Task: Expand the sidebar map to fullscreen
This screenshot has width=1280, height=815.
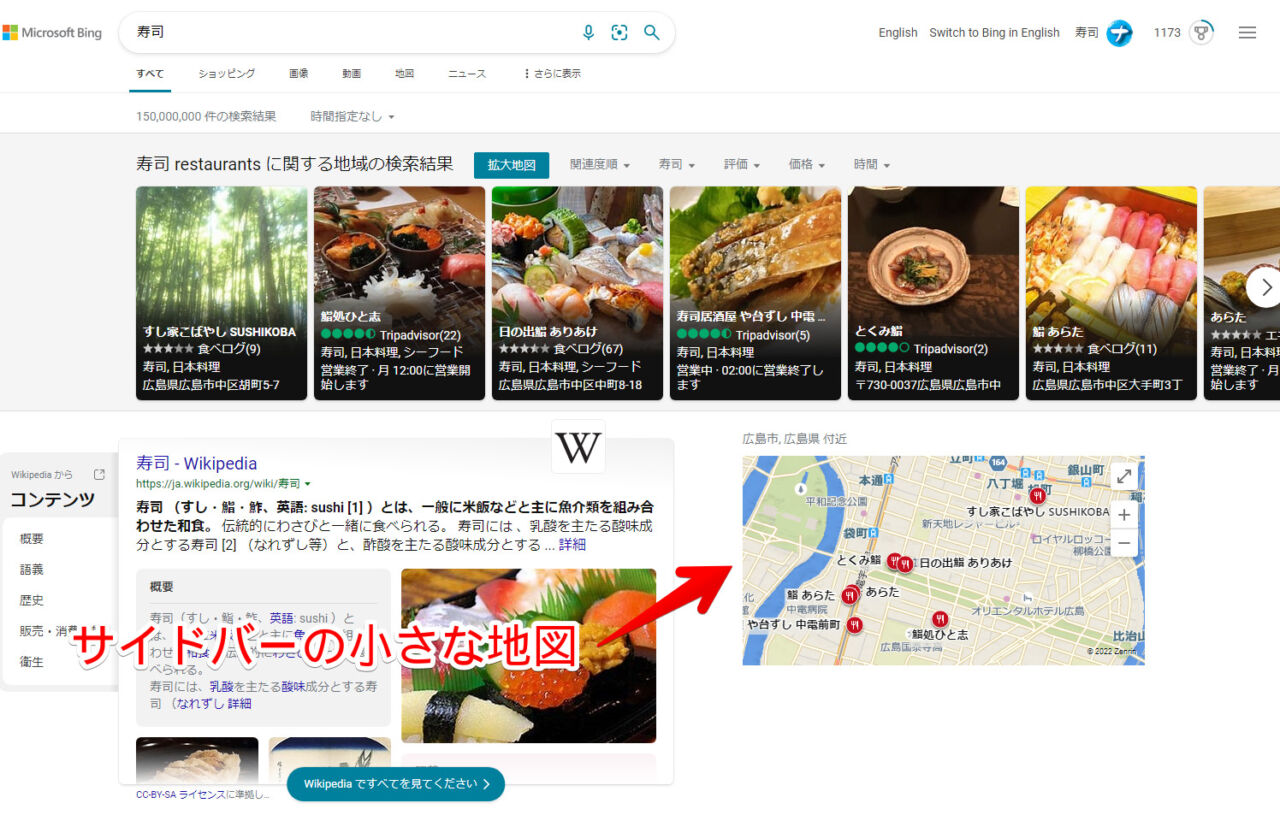Action: click(x=1124, y=478)
